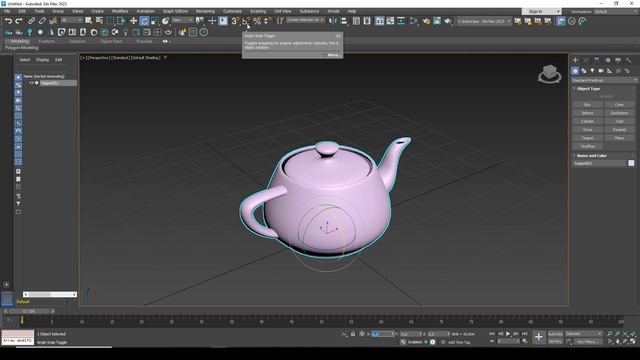This screenshot has width=640, height=360.
Task: Go to the start frame button
Action: (492, 334)
